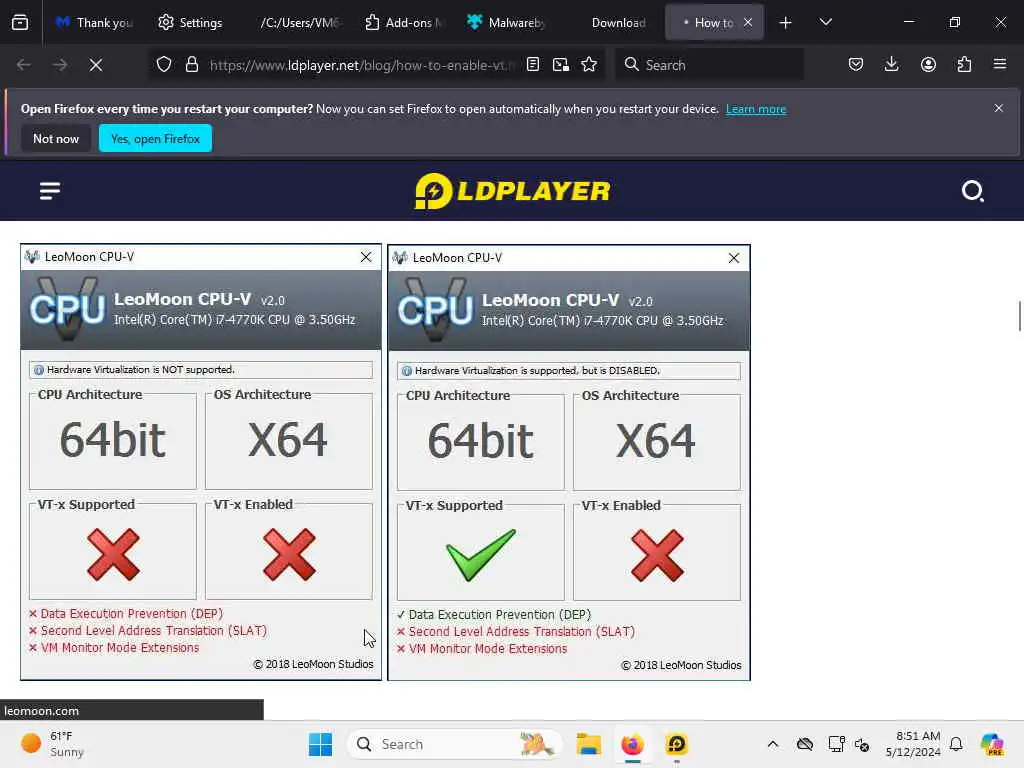Open picture-in-picture icon in address bar

[561, 65]
